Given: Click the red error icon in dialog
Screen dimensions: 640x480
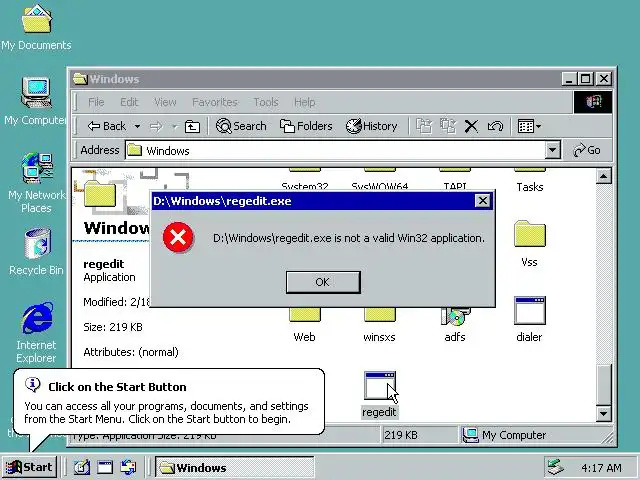Looking at the screenshot, I should click(178, 237).
